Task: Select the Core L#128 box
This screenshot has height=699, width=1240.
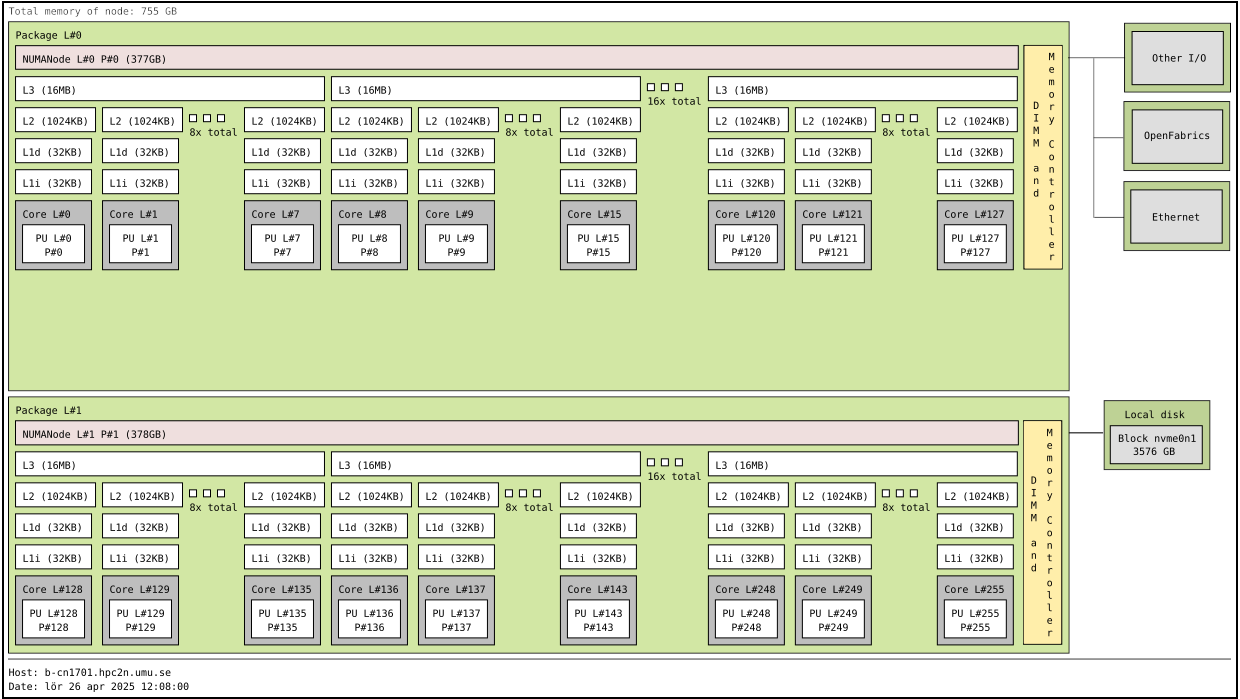Action: [x=53, y=589]
